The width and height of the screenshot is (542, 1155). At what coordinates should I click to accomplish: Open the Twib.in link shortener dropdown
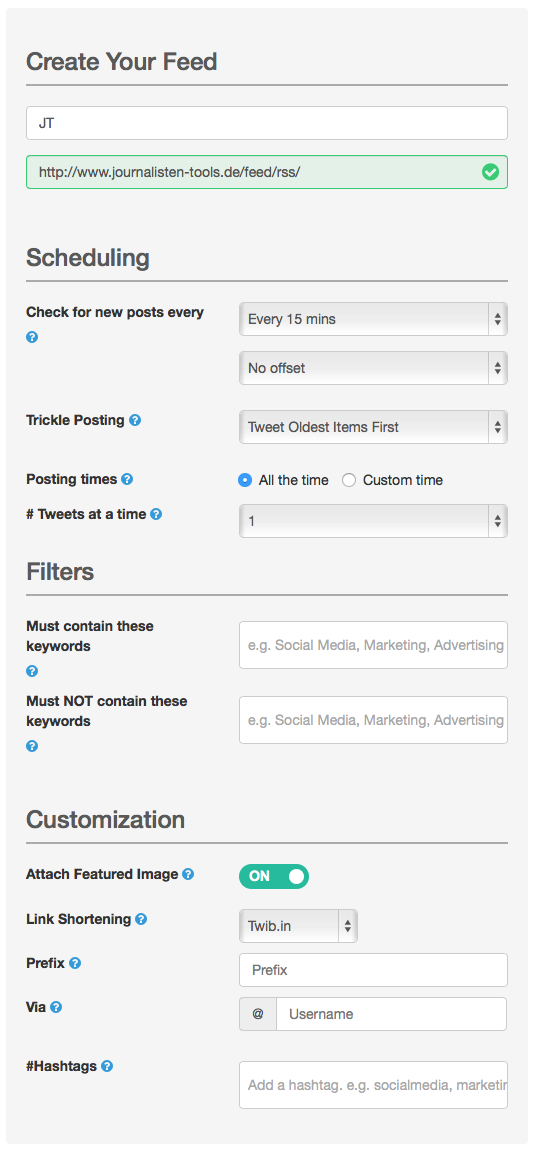point(298,926)
